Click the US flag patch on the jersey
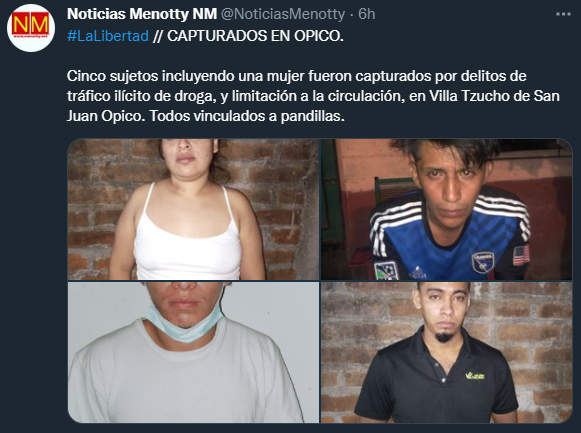The width and height of the screenshot is (581, 433). point(521,255)
